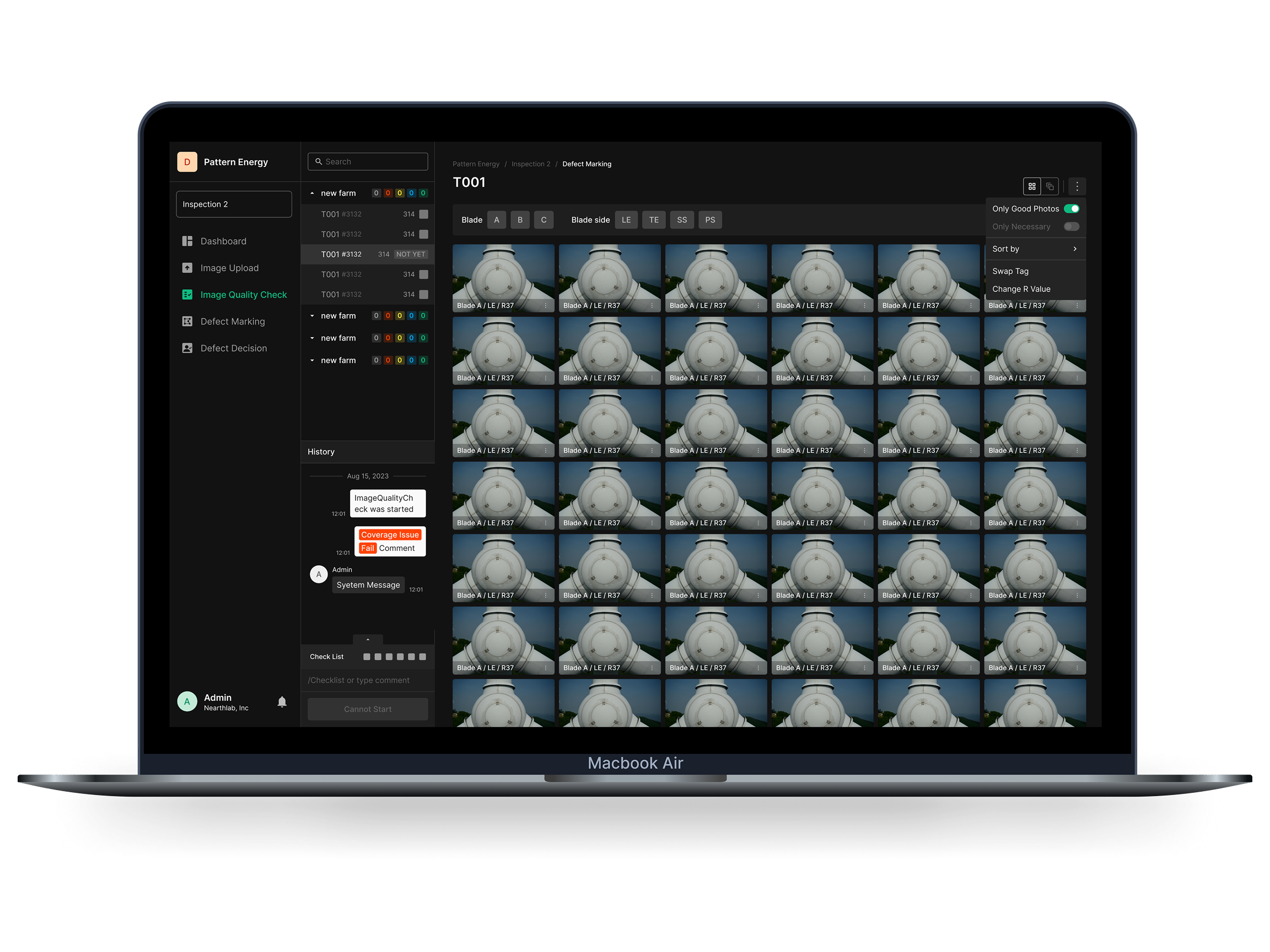Disable the Only Good Photos toggle

pos(1072,208)
